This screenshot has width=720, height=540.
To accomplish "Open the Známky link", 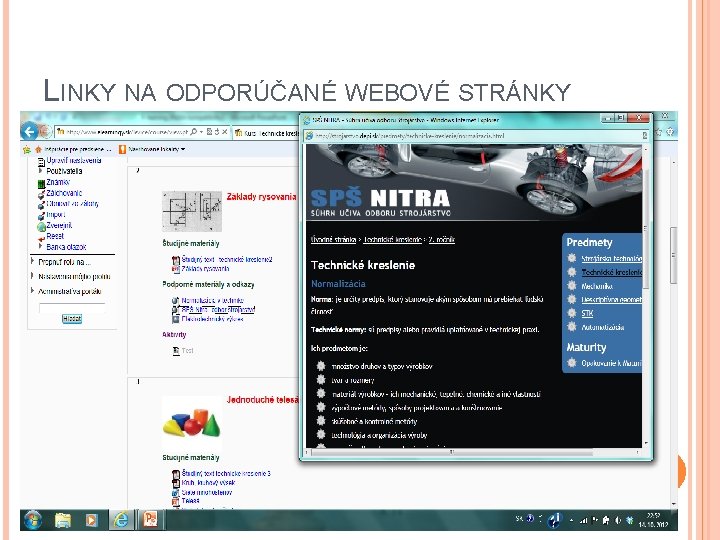I will [x=58, y=182].
